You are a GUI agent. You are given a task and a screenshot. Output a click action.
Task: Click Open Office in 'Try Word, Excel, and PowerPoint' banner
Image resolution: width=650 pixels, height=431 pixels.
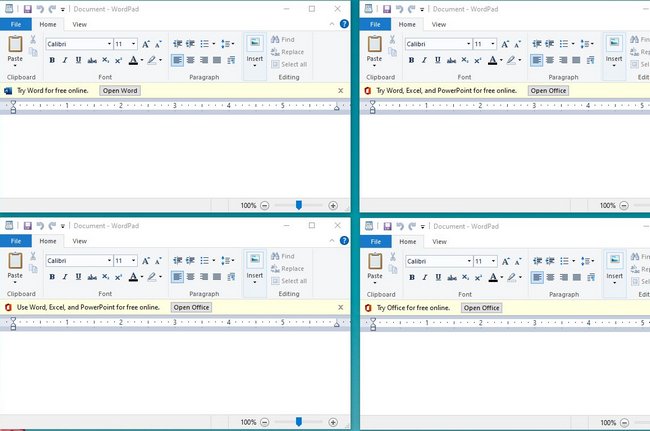[548, 91]
